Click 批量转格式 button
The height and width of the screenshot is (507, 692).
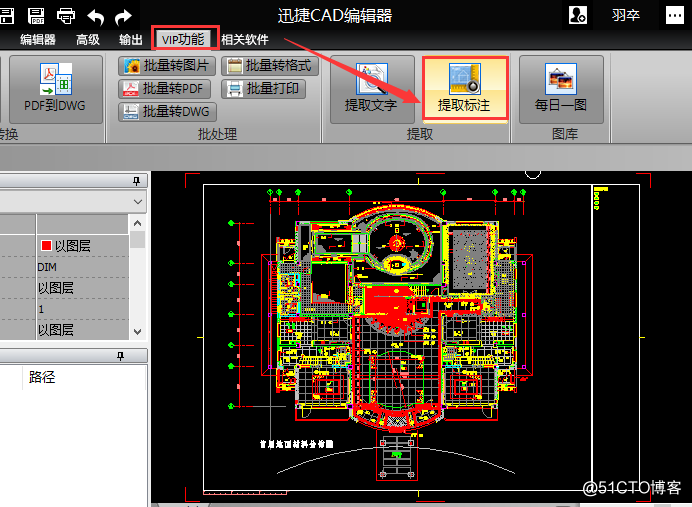[270, 66]
